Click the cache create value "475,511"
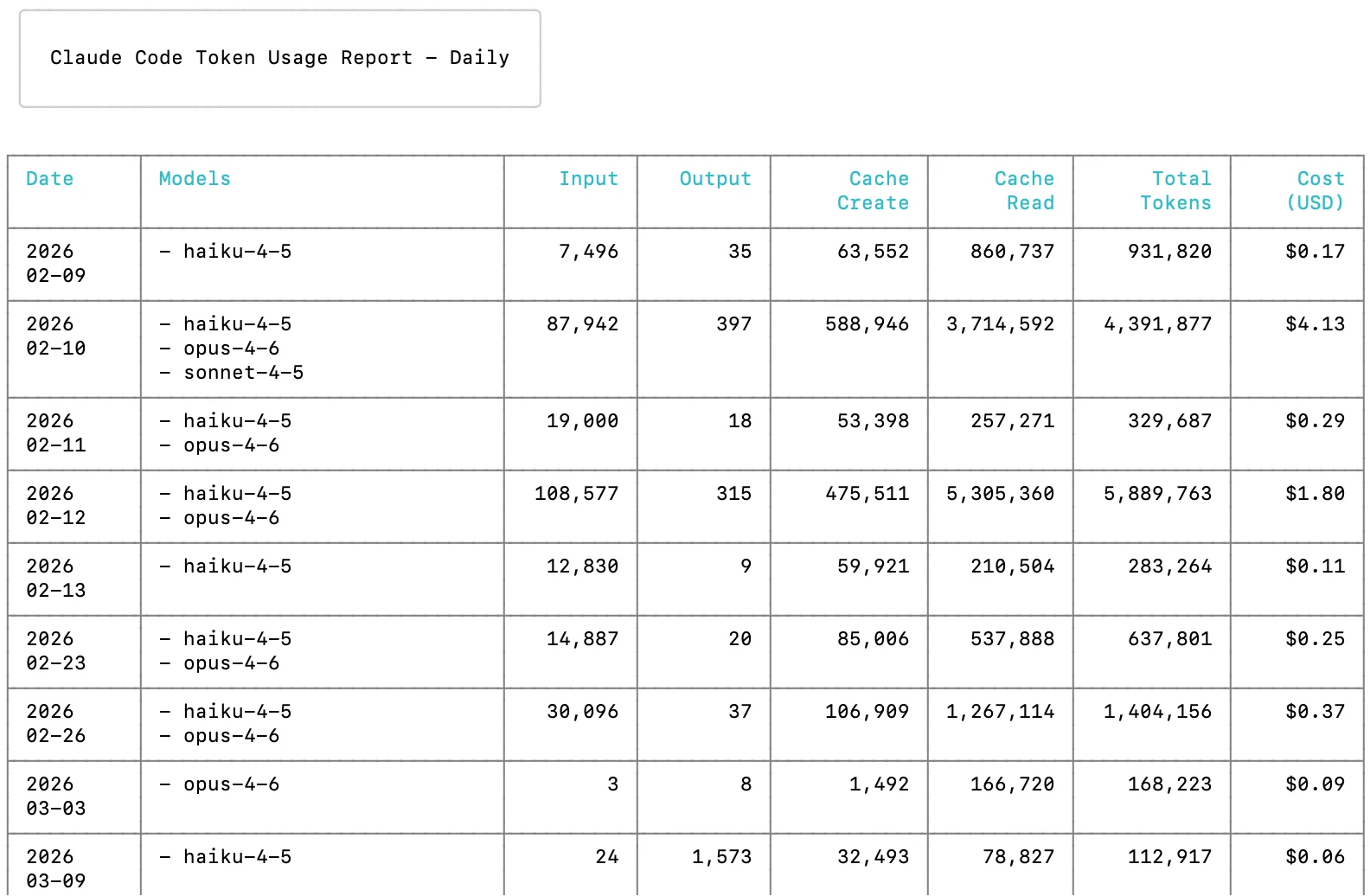 867,494
